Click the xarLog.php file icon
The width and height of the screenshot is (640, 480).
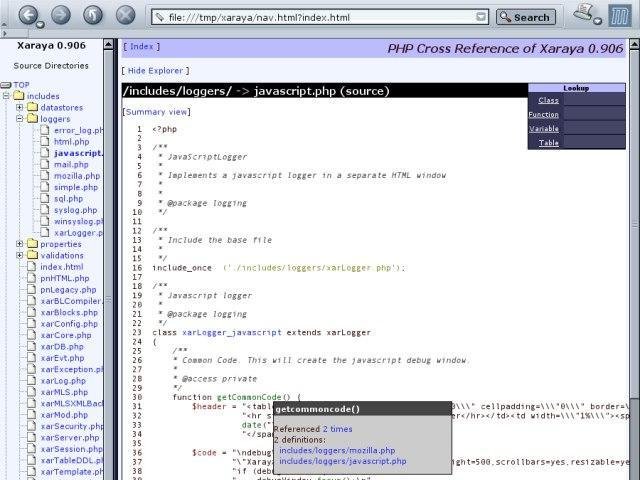[31, 380]
